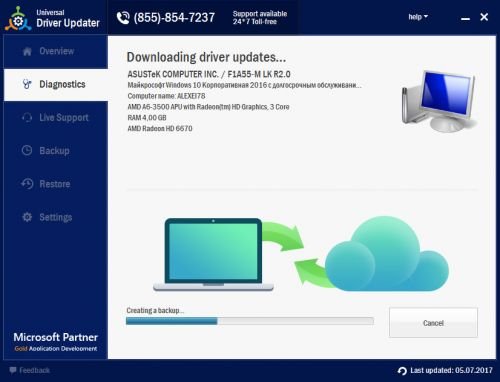Click the Feedback speech bubble icon
Viewport: 500px width, 382px height.
13,370
